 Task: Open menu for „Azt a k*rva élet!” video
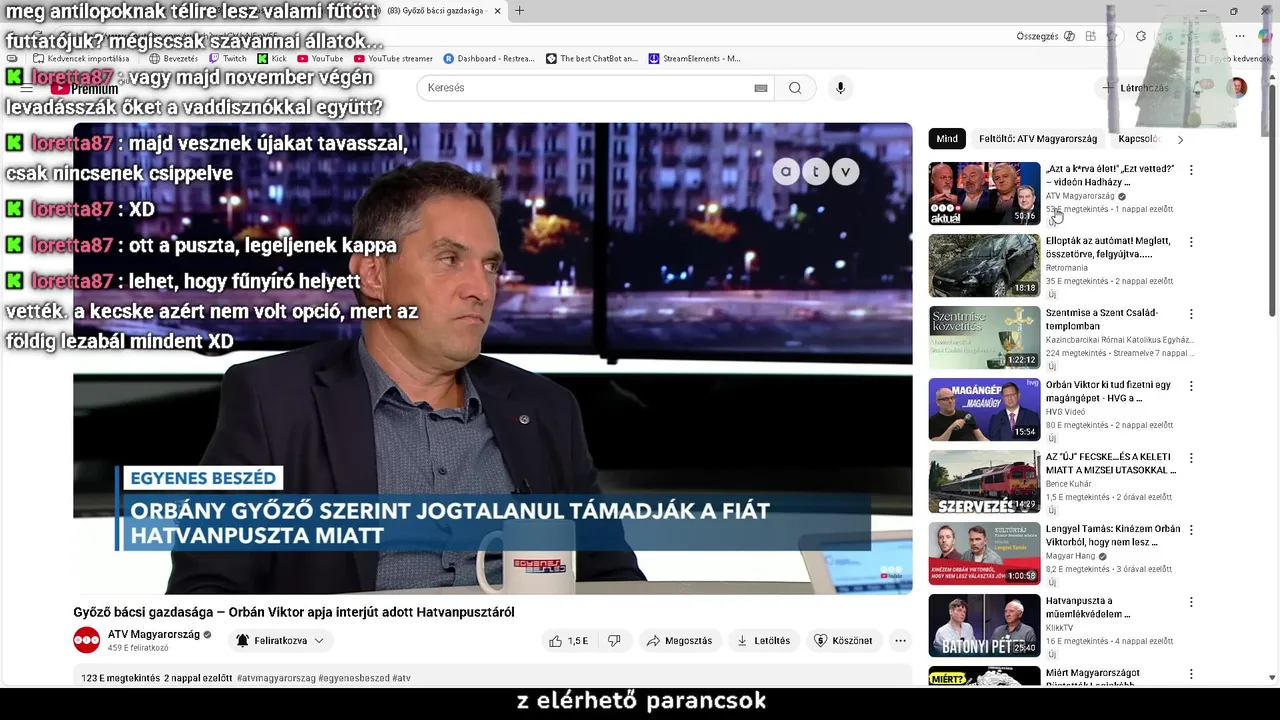(1190, 170)
